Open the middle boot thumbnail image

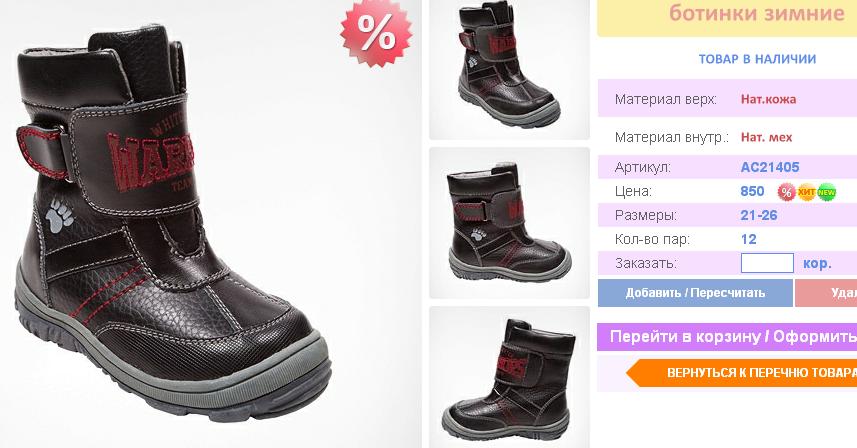pyautogui.click(x=509, y=223)
